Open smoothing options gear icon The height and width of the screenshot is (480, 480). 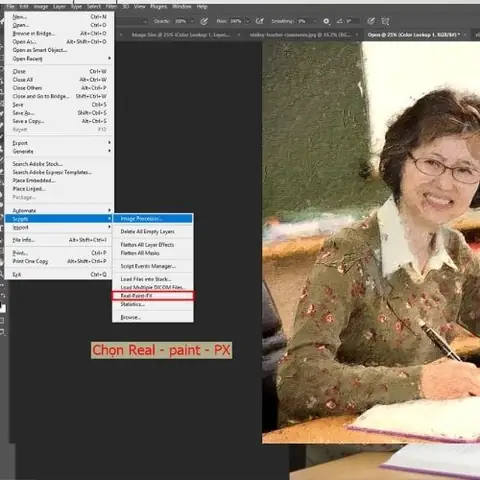coord(326,21)
